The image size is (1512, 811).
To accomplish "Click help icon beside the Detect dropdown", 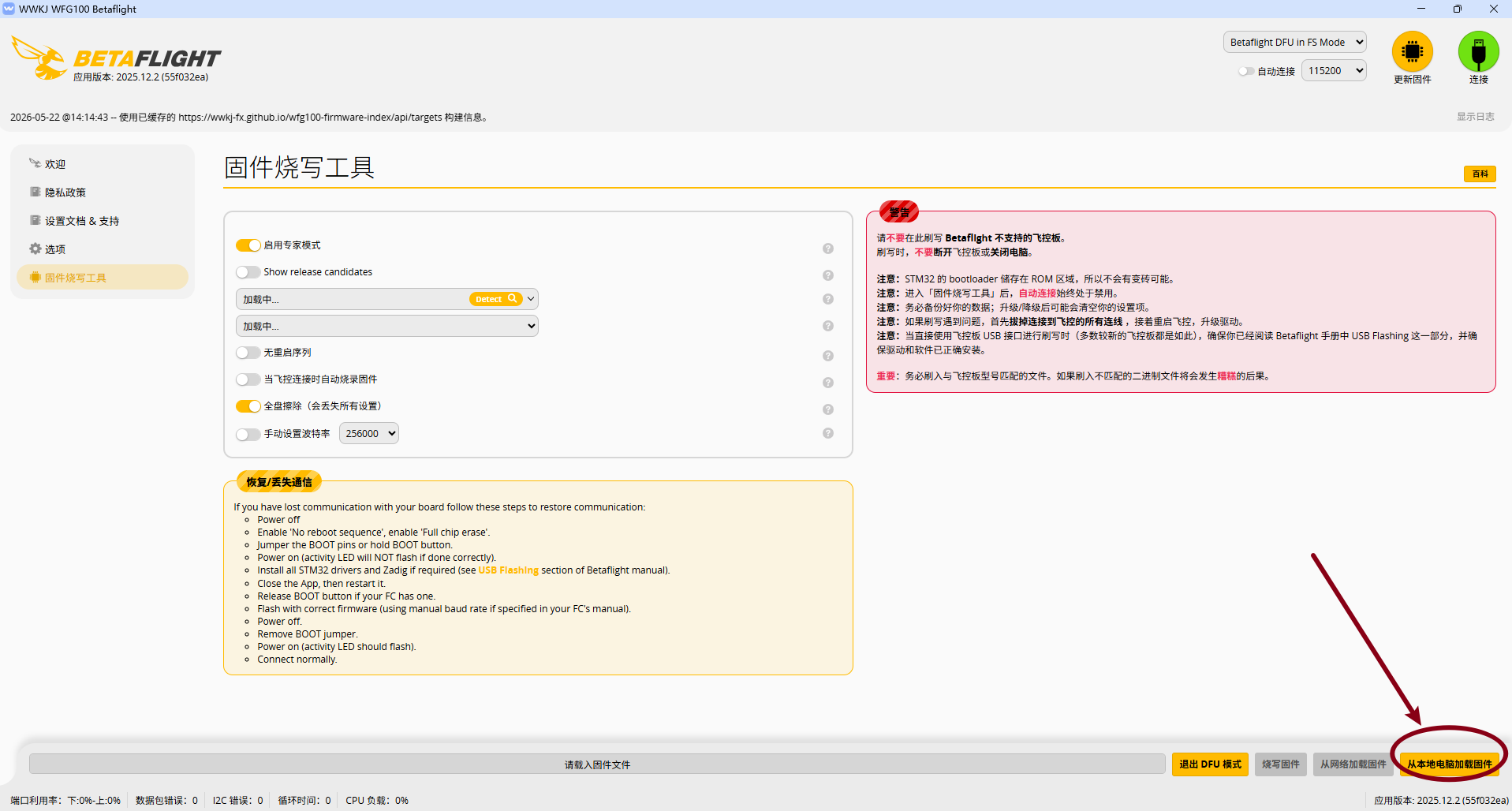I will [x=828, y=299].
